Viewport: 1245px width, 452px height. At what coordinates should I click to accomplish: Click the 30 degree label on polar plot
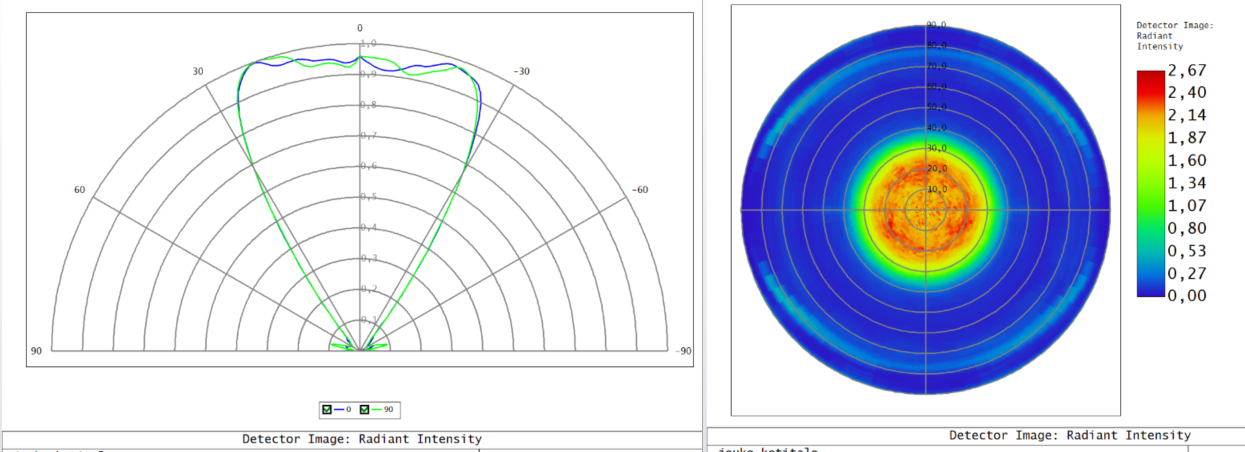198,72
